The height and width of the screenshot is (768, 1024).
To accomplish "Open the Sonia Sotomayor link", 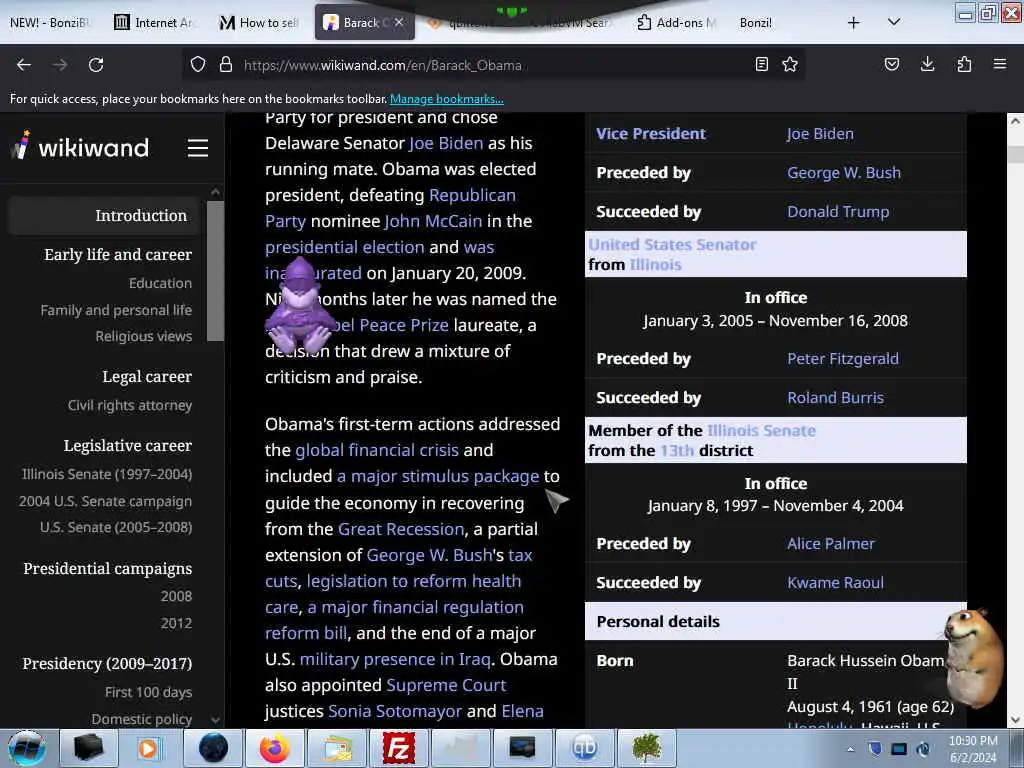I will pos(395,711).
